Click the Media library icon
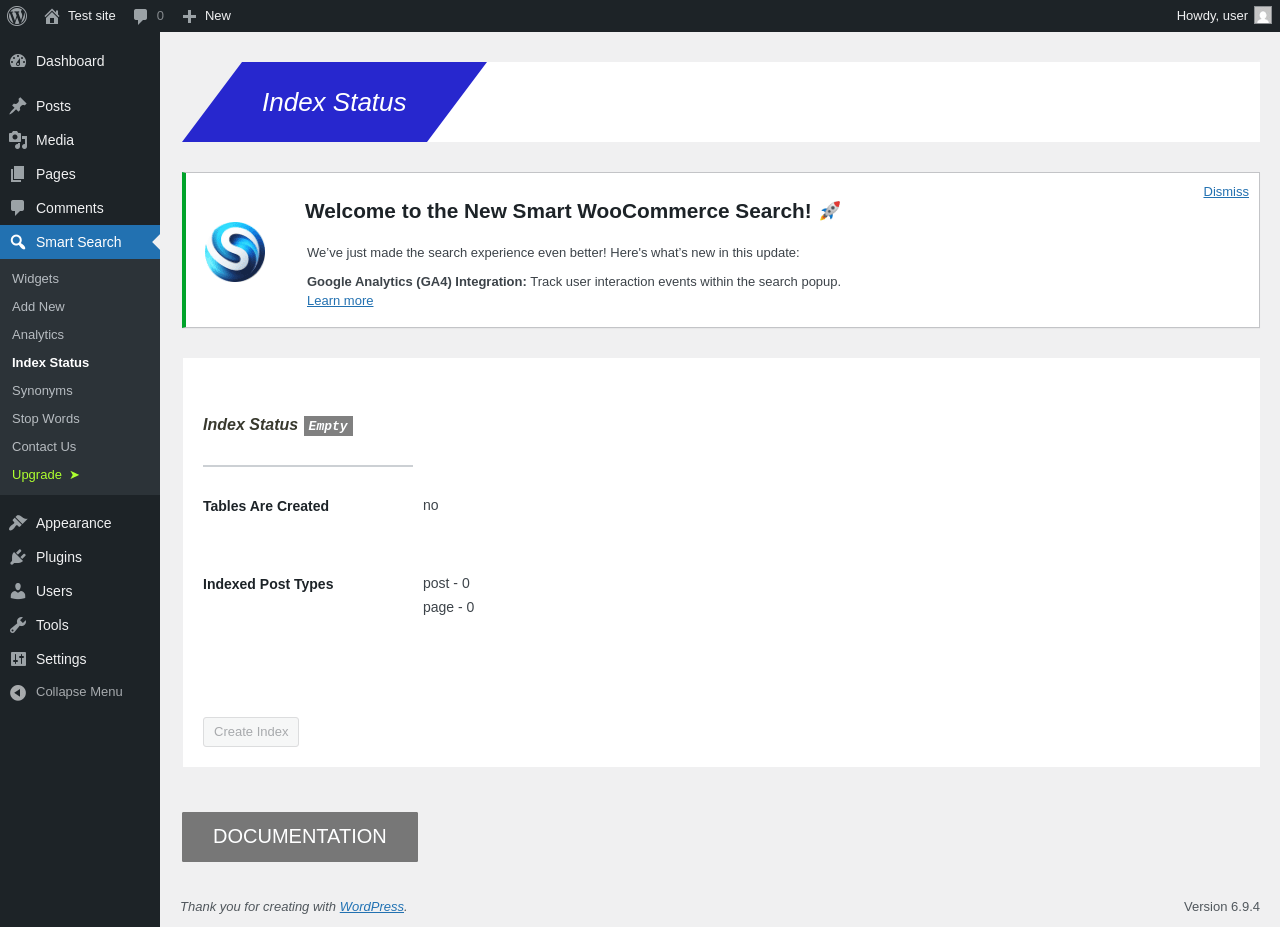The height and width of the screenshot is (927, 1280). click(18, 140)
